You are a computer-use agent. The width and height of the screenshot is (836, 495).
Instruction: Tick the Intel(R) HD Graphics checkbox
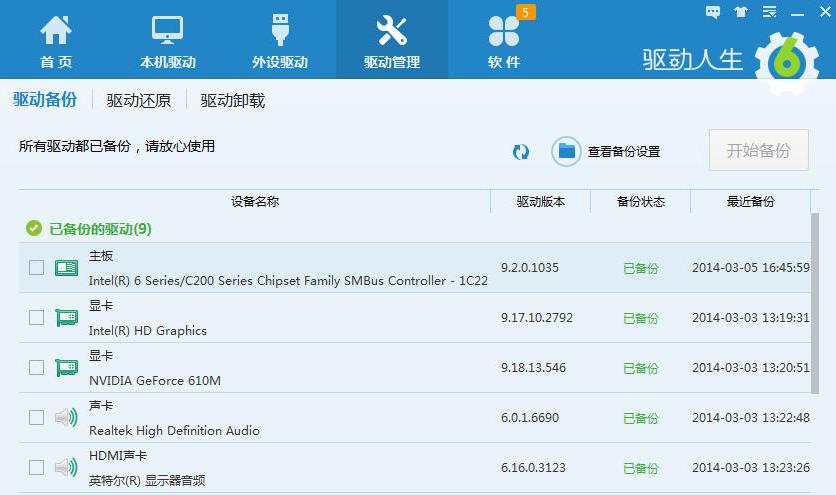tap(36, 318)
